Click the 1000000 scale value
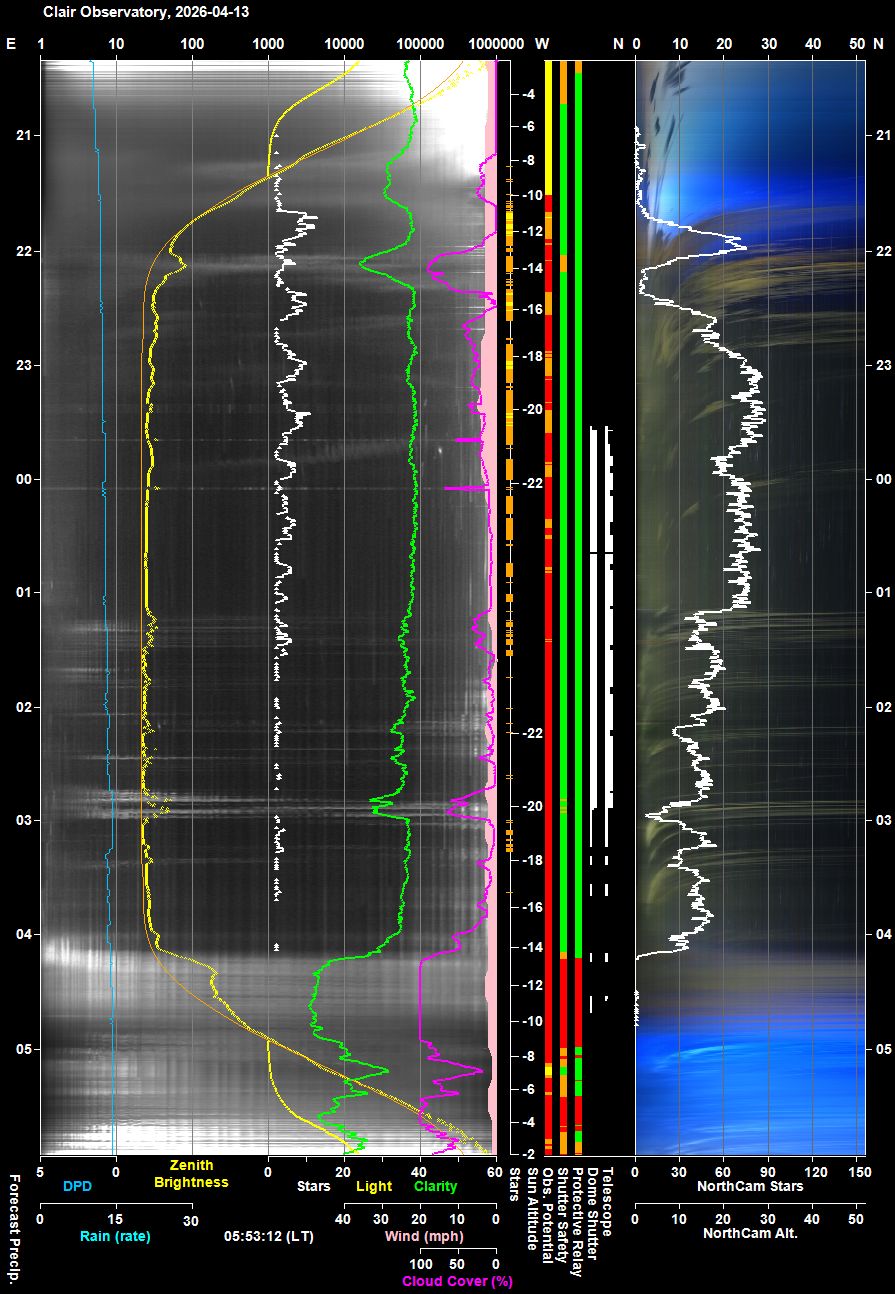This screenshot has height=1294, width=895. click(496, 44)
